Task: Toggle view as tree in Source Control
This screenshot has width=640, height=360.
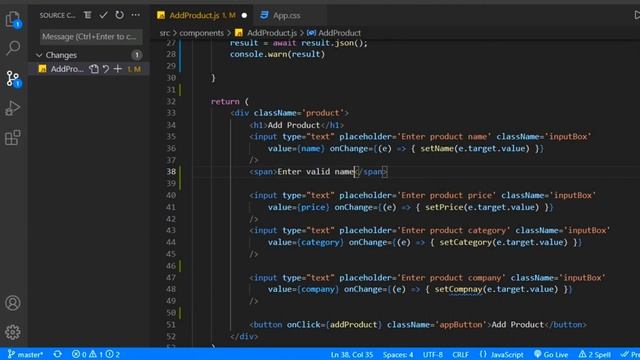Action: click(x=87, y=15)
